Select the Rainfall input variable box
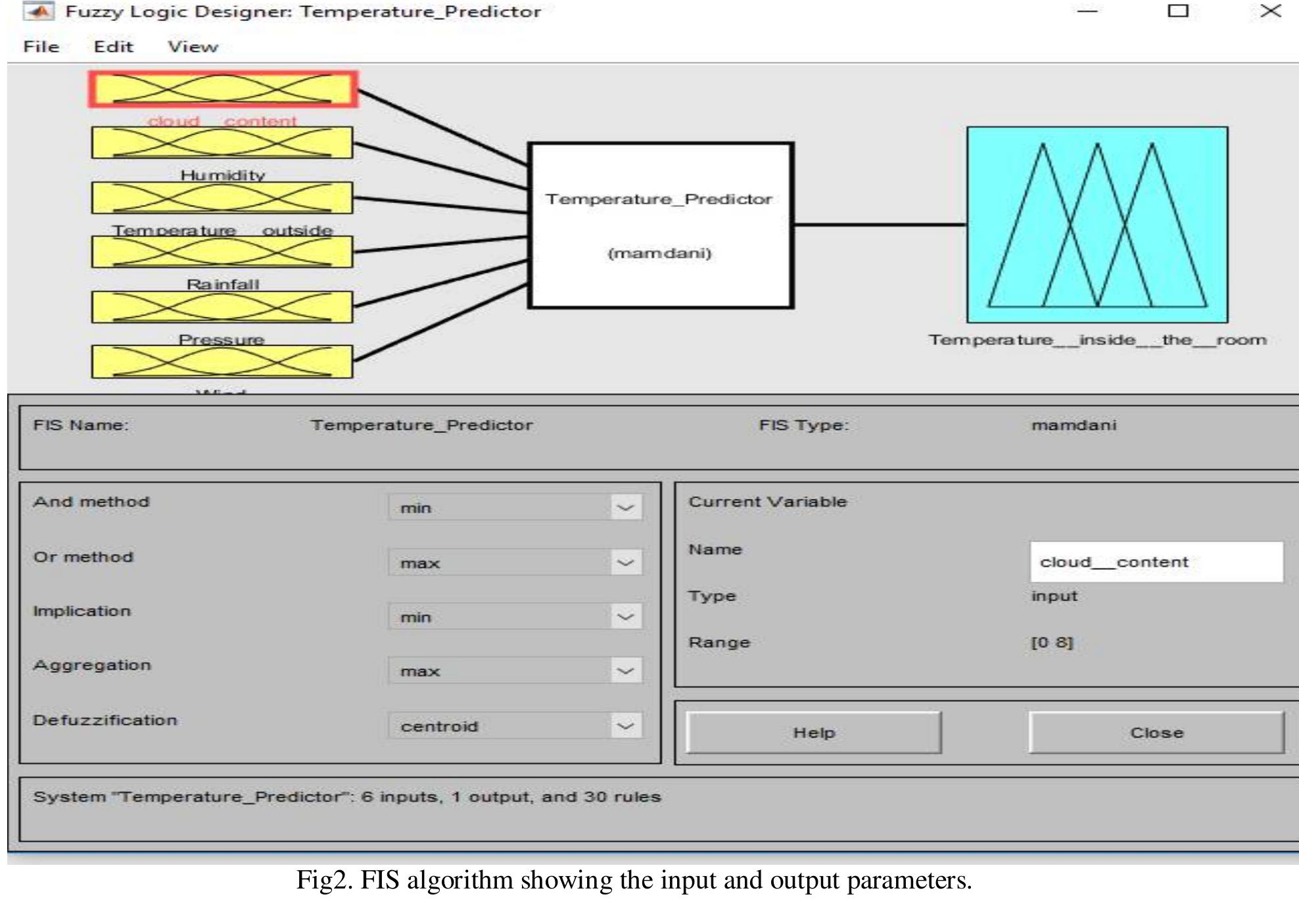1299x924 pixels. click(x=222, y=252)
